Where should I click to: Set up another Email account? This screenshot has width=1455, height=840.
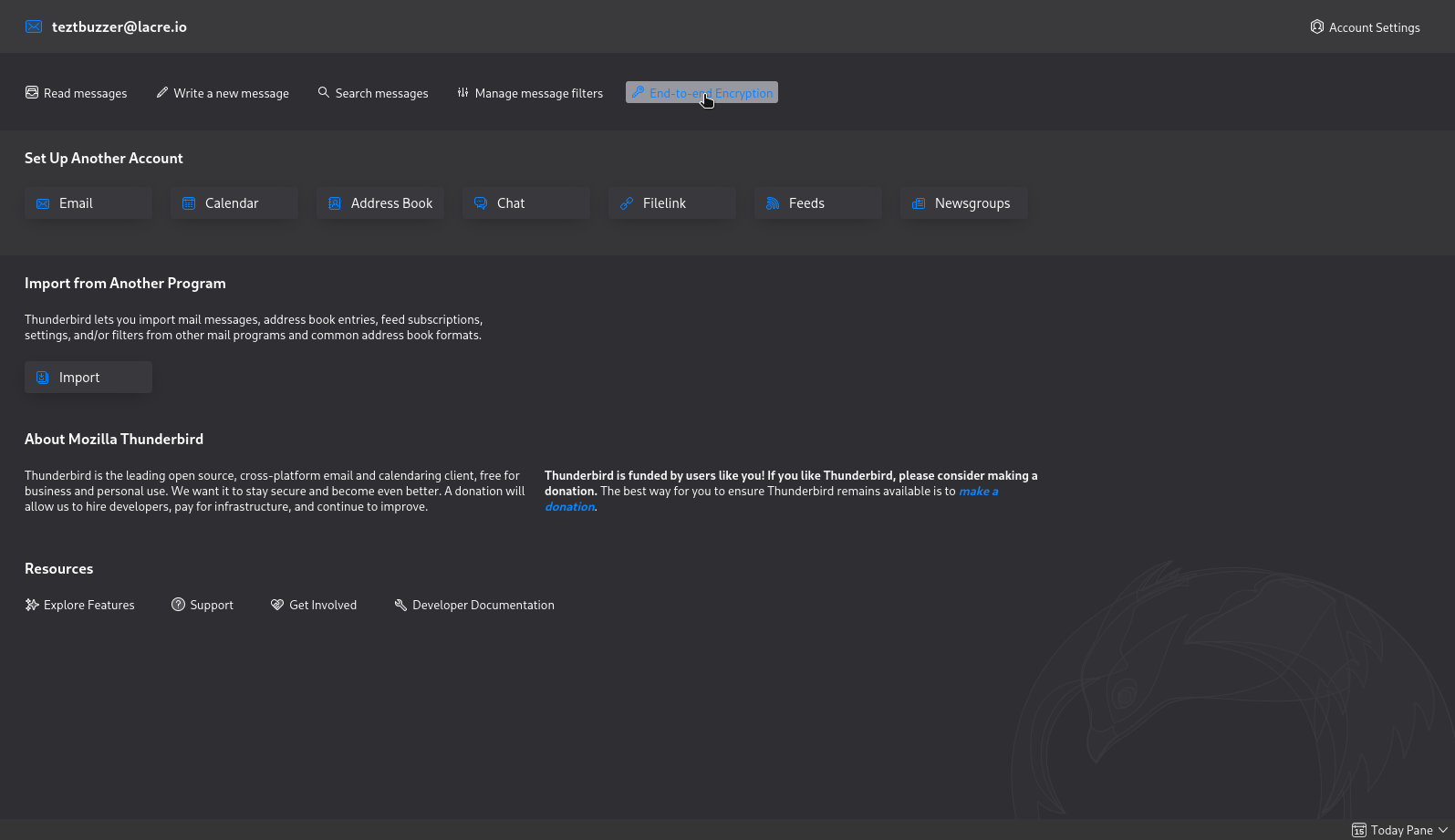click(88, 203)
